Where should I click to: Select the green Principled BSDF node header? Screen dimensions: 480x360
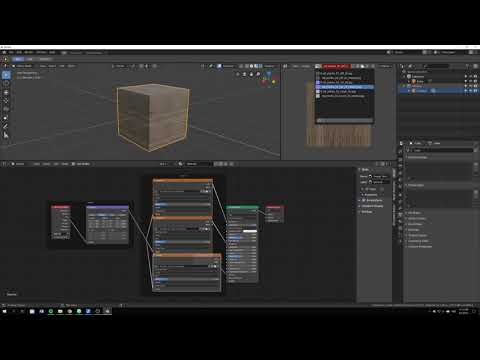242,207
